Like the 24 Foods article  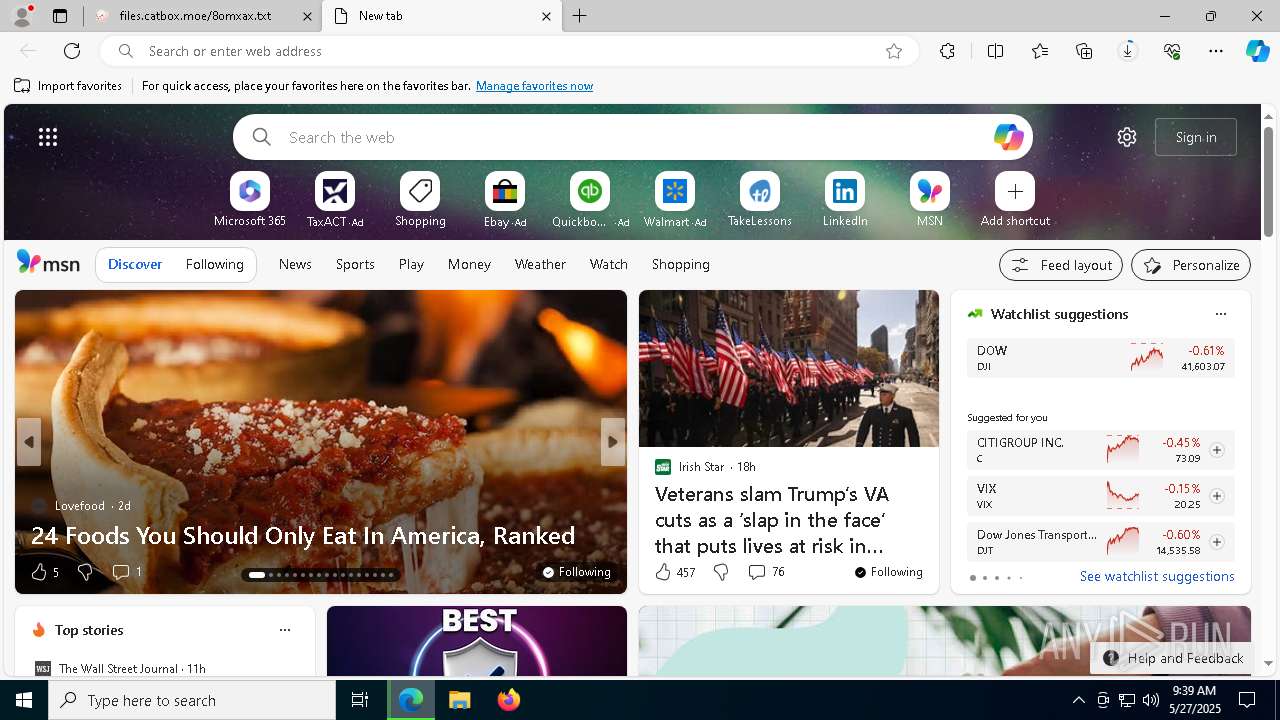39,572
